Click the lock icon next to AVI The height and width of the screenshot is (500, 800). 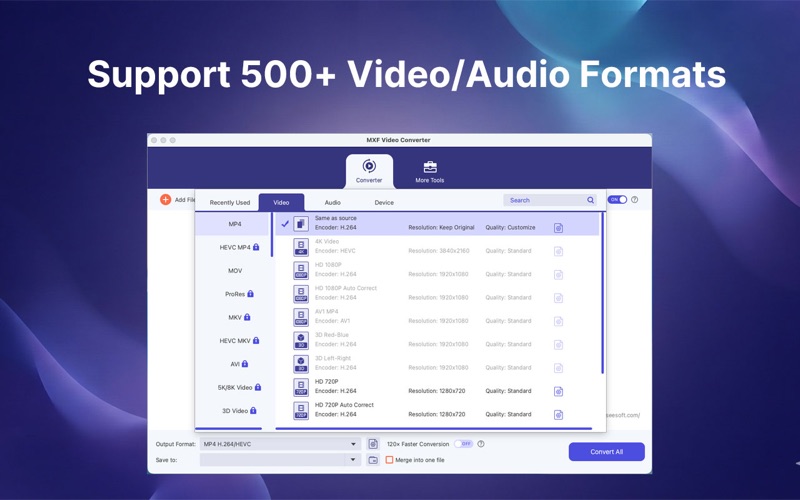click(x=245, y=364)
